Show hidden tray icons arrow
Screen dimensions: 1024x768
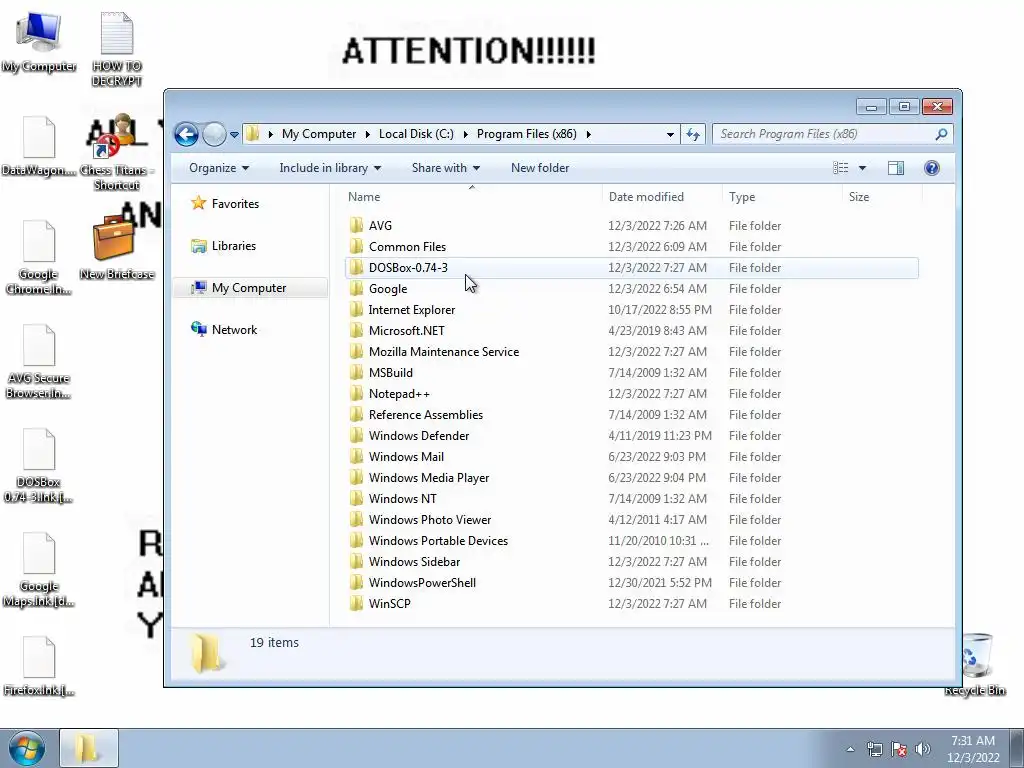[850, 749]
